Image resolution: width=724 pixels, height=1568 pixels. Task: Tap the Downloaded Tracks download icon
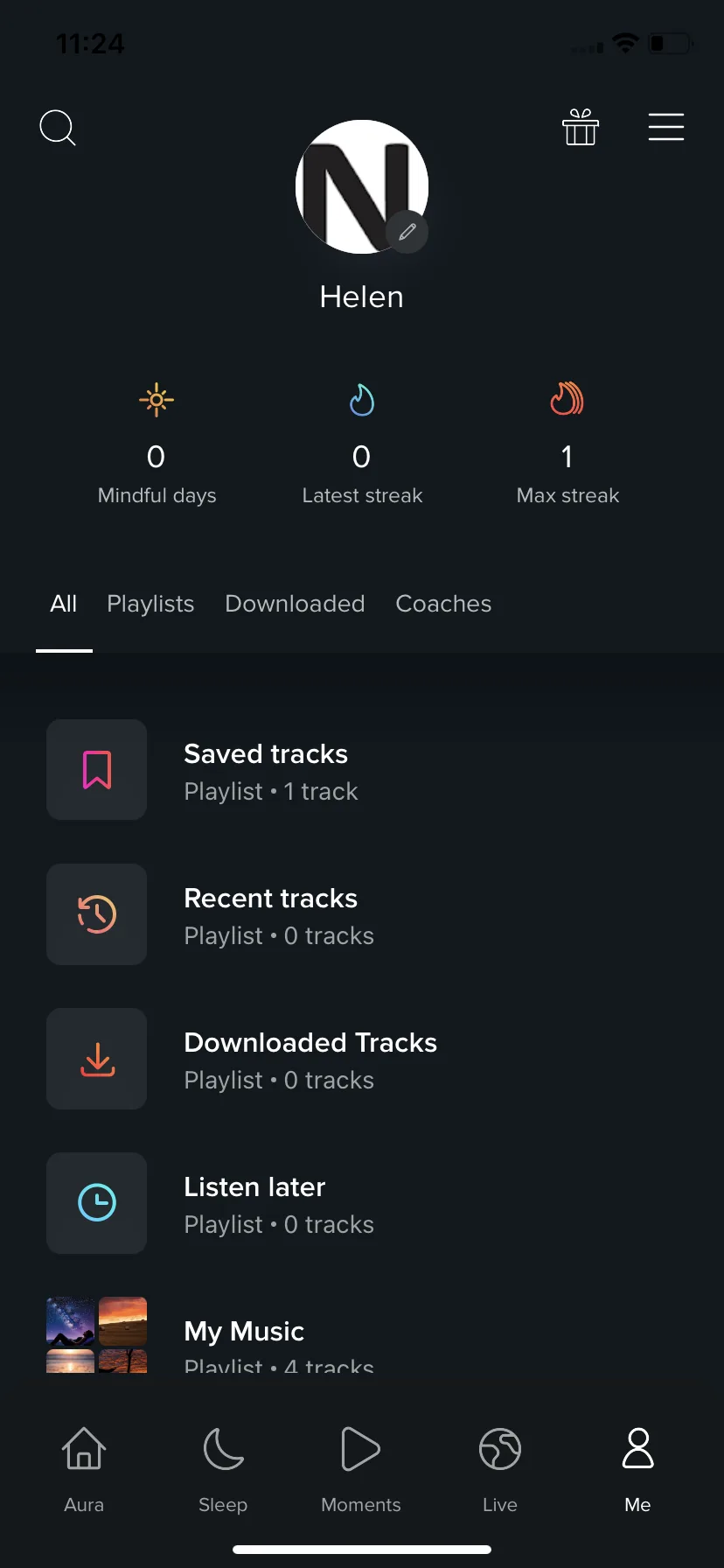coord(97,1059)
